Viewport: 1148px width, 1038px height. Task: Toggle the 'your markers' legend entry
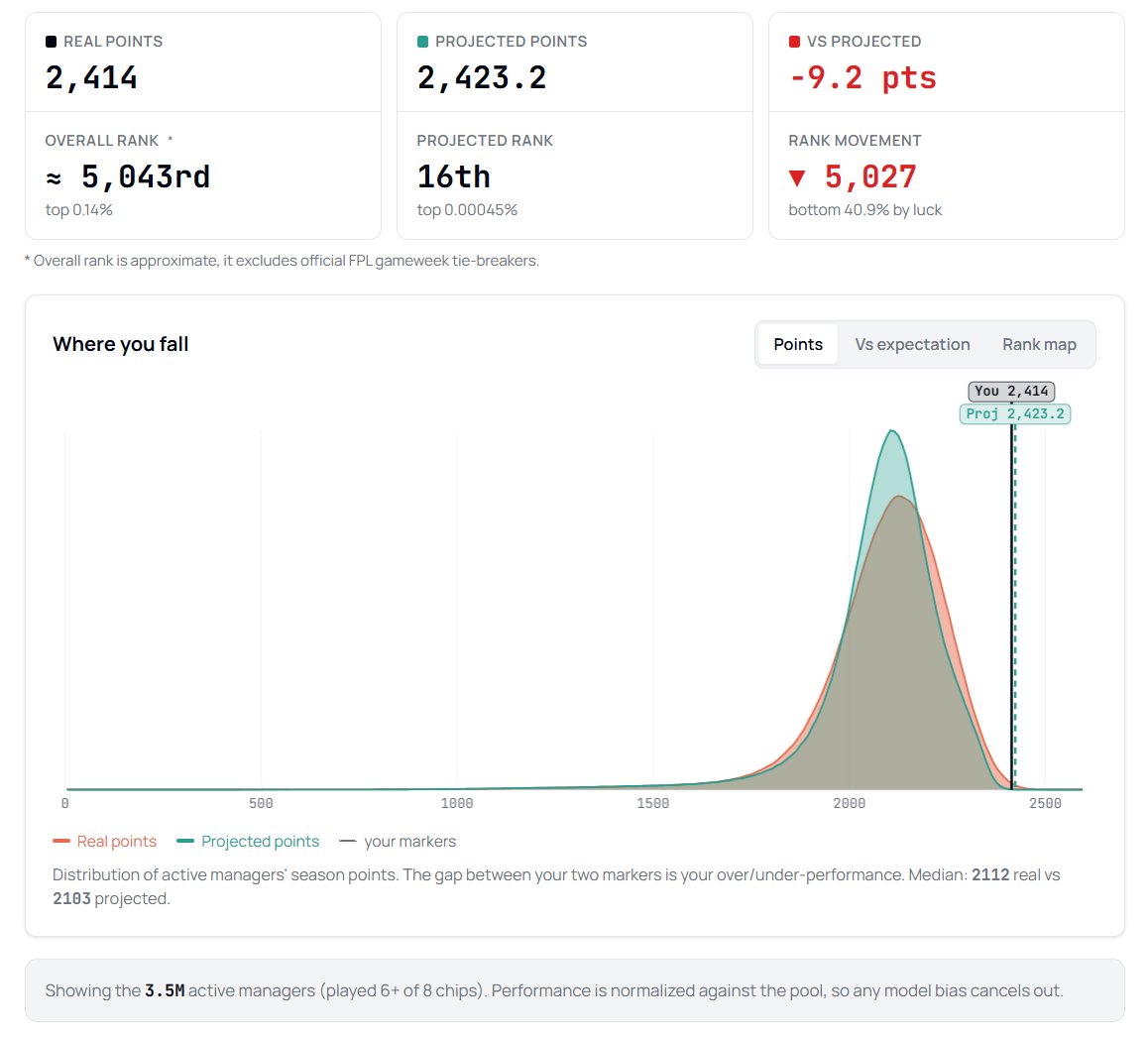398,841
